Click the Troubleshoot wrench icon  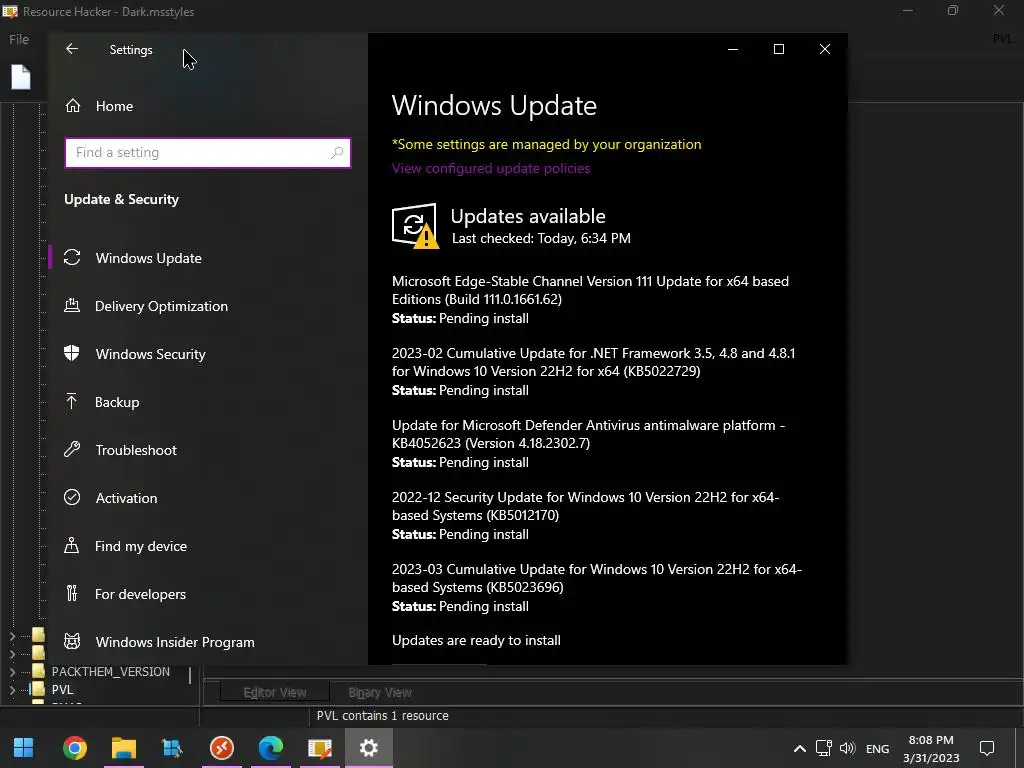click(x=72, y=449)
